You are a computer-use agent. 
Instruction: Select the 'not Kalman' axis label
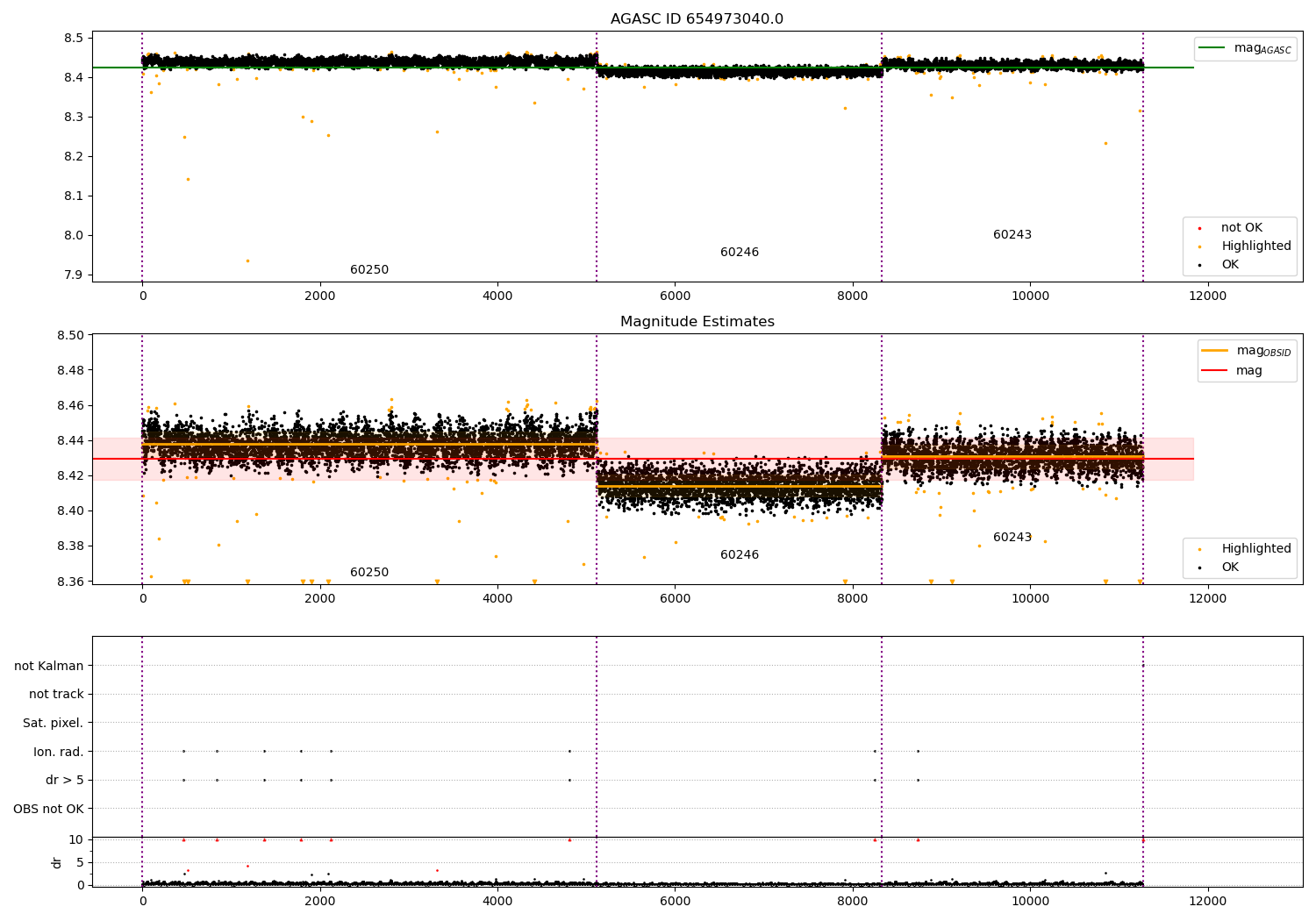click(49, 667)
